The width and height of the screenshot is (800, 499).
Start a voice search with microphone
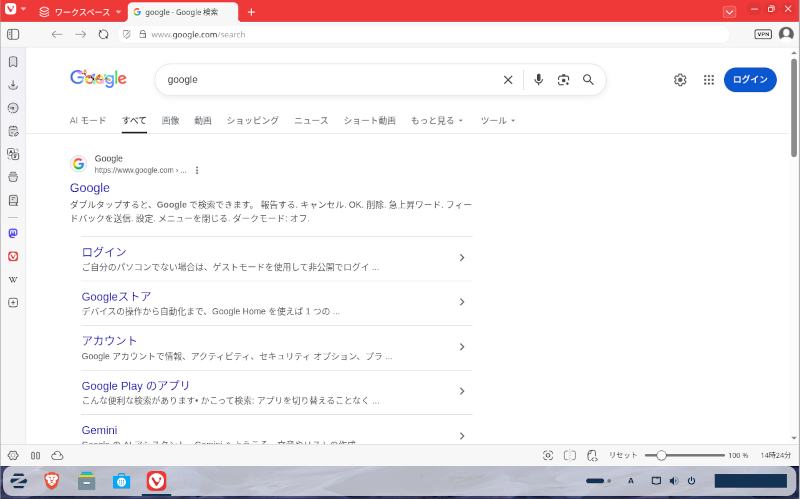538,80
